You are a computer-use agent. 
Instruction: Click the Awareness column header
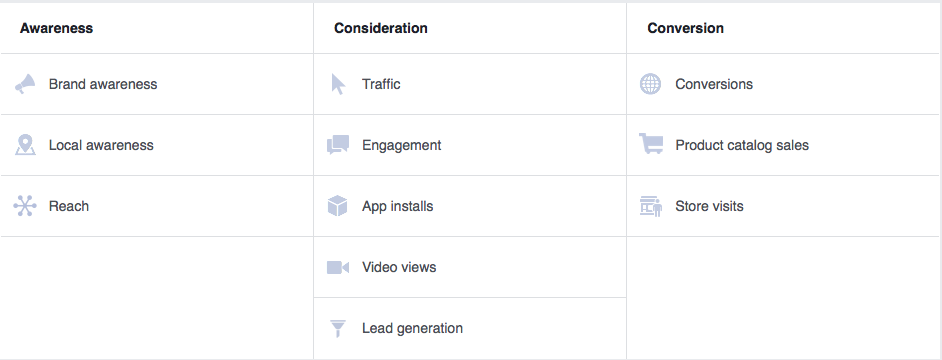point(56,28)
